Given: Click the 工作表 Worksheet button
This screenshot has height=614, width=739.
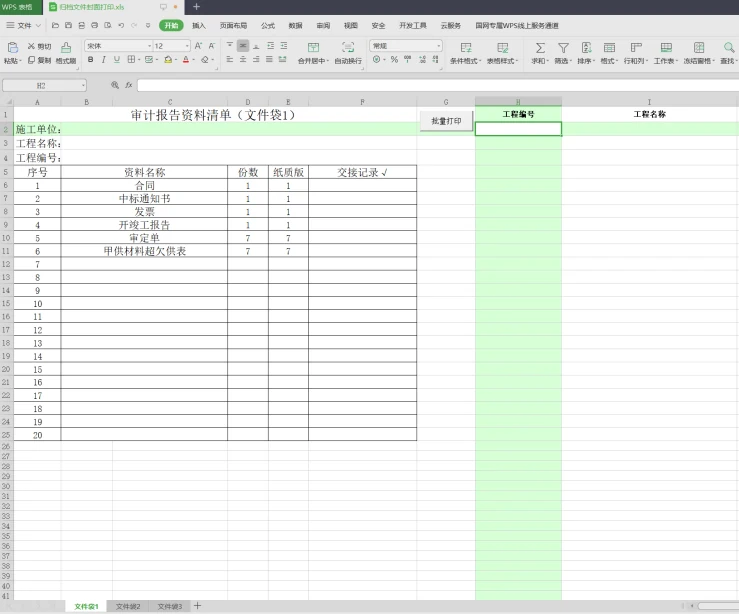Looking at the screenshot, I should (x=666, y=53).
